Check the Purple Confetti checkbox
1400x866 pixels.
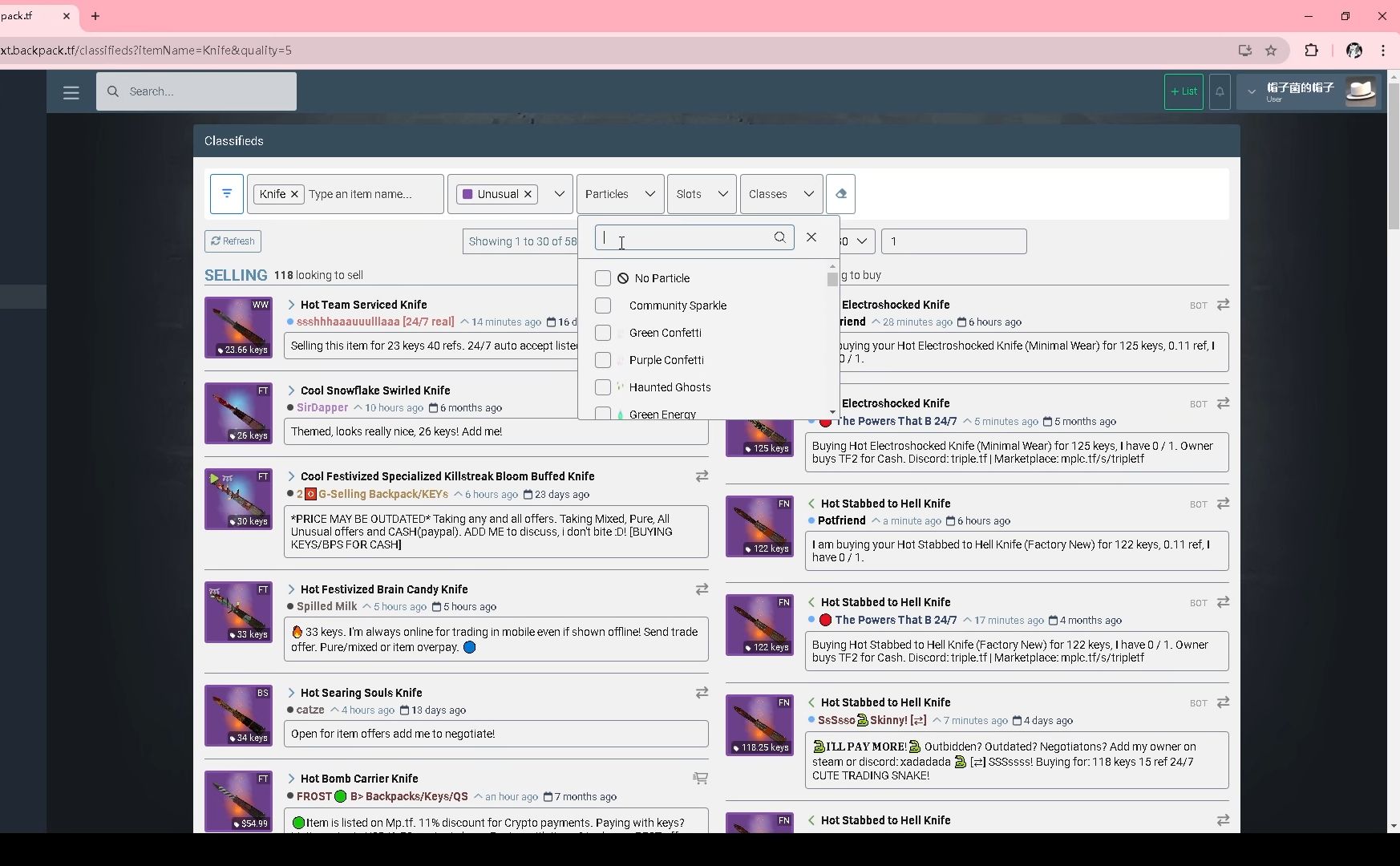pos(603,360)
